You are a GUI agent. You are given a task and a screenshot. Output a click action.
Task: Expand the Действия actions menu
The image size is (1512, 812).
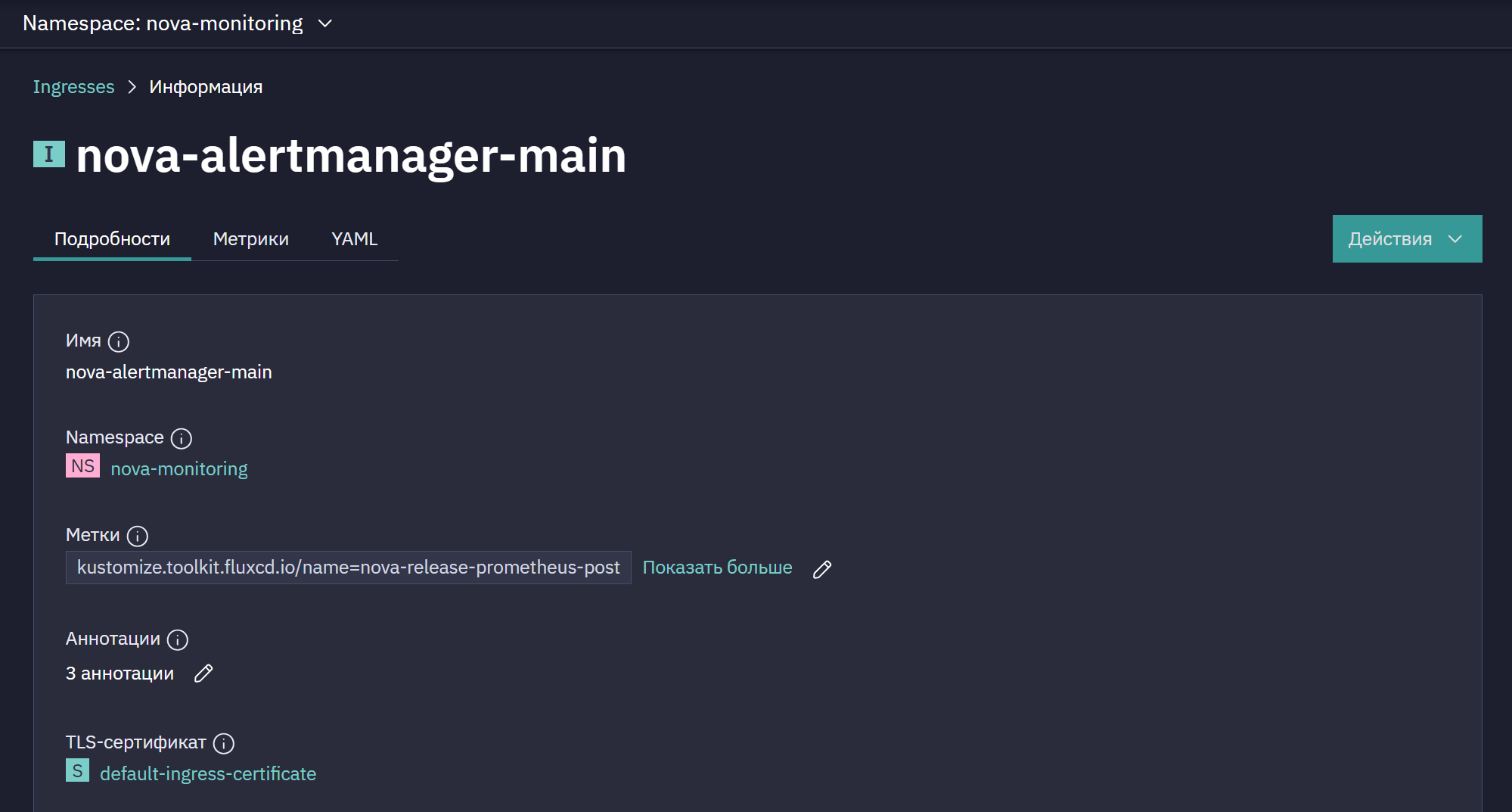[x=1407, y=239]
